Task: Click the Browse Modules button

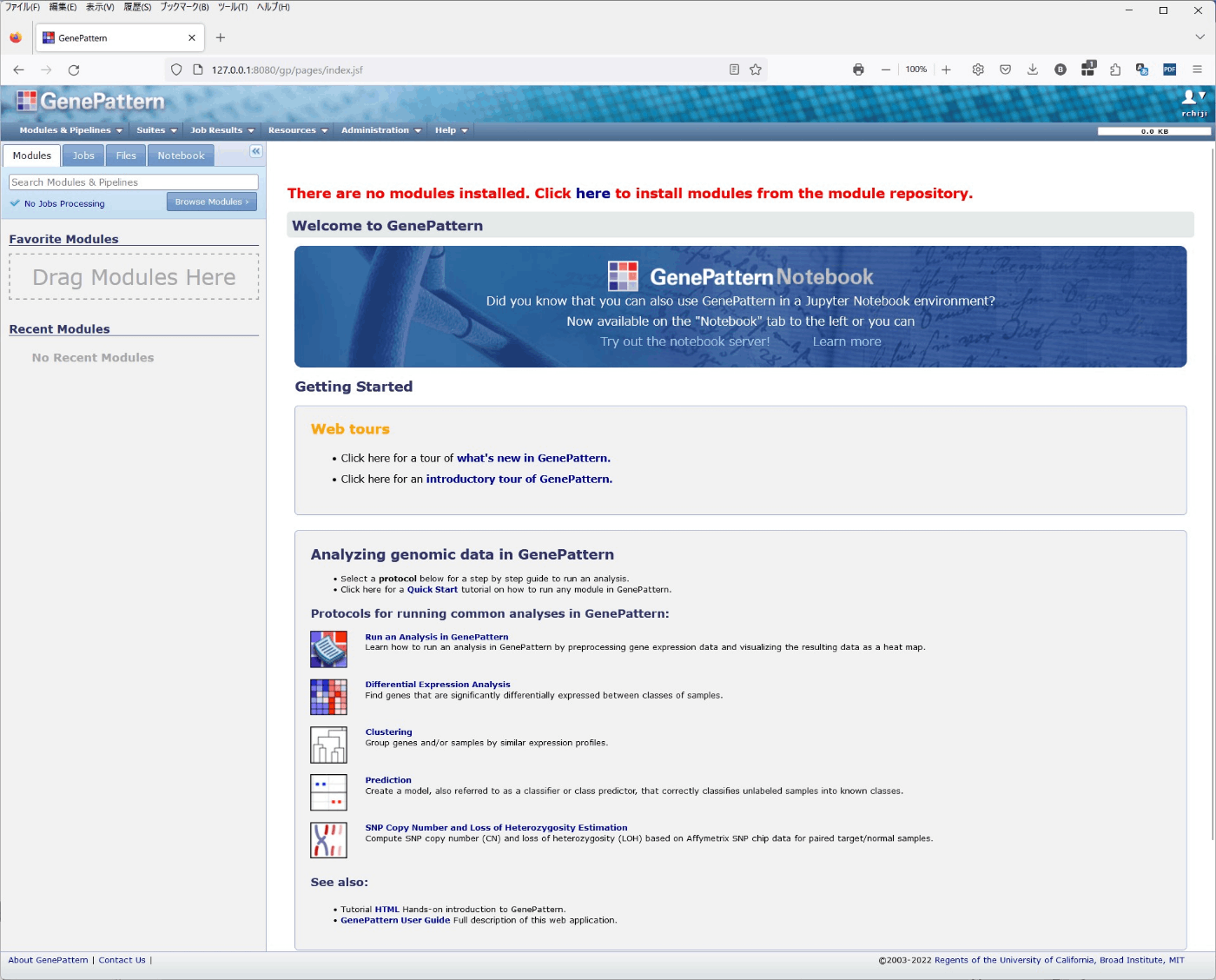Action: [x=212, y=202]
